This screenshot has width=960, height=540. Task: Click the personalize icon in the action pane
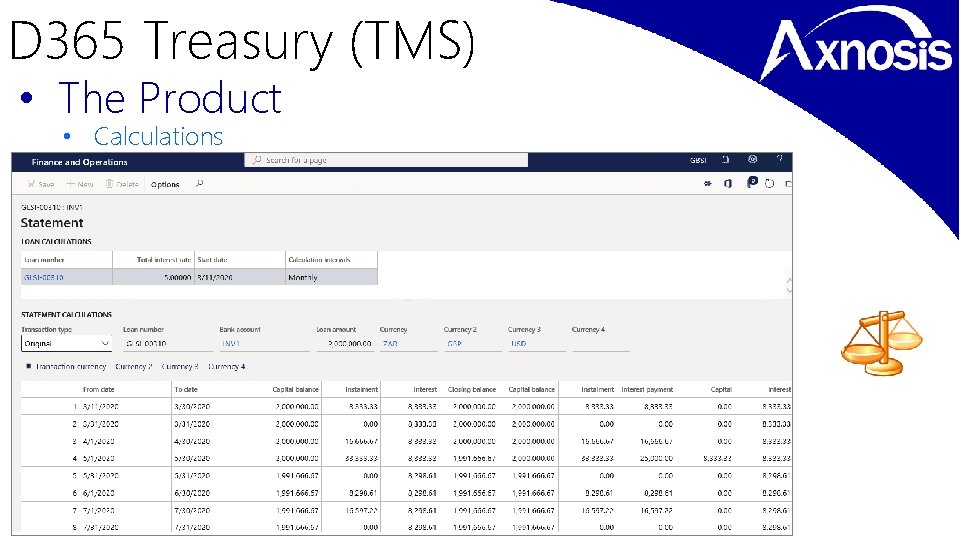(x=708, y=184)
